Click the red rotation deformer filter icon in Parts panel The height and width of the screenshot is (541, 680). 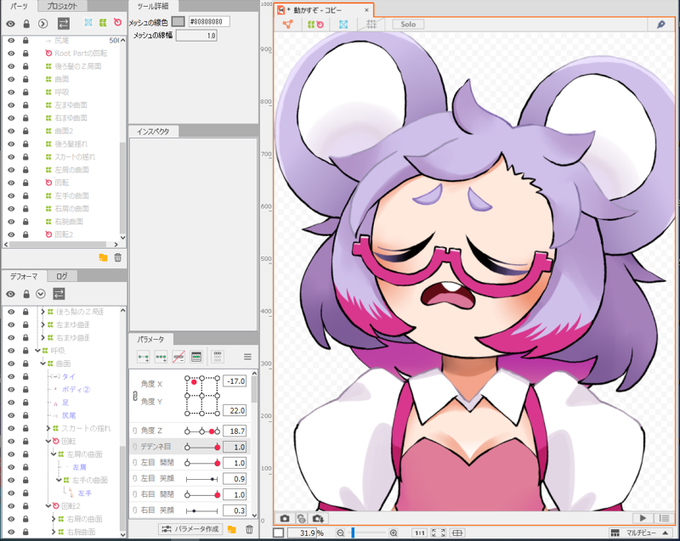tap(118, 22)
